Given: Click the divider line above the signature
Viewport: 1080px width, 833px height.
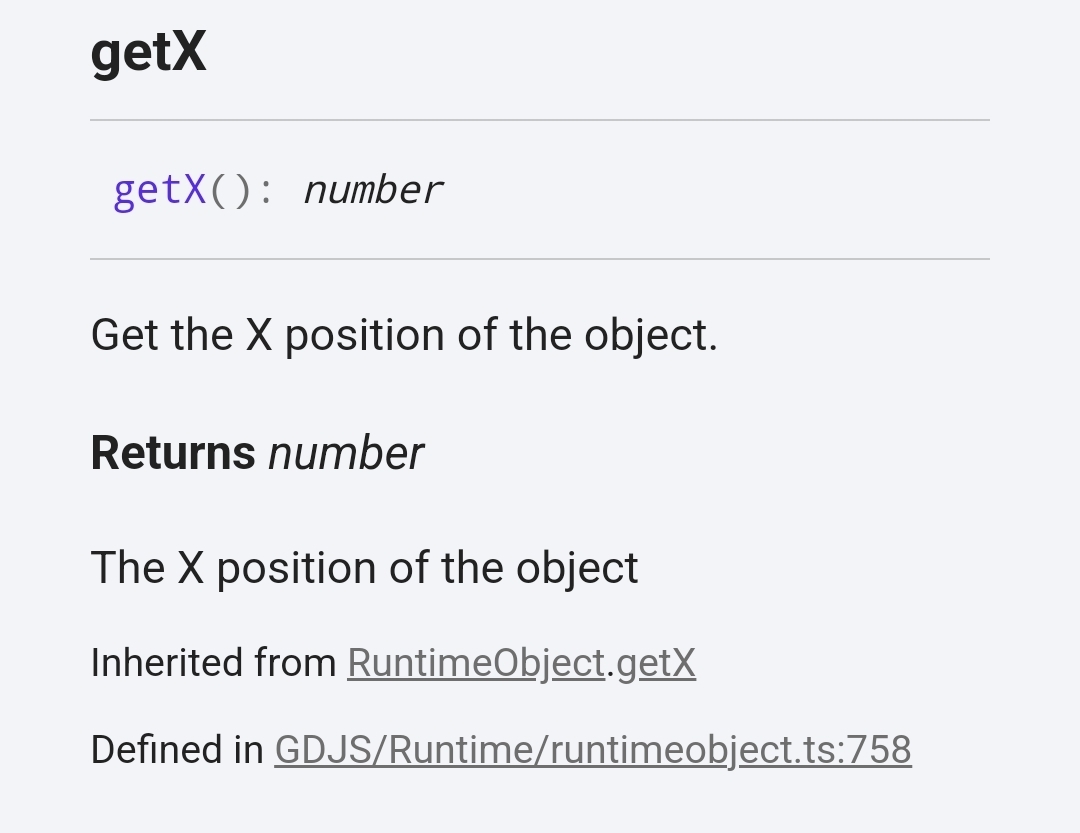Looking at the screenshot, I should coord(540,120).
